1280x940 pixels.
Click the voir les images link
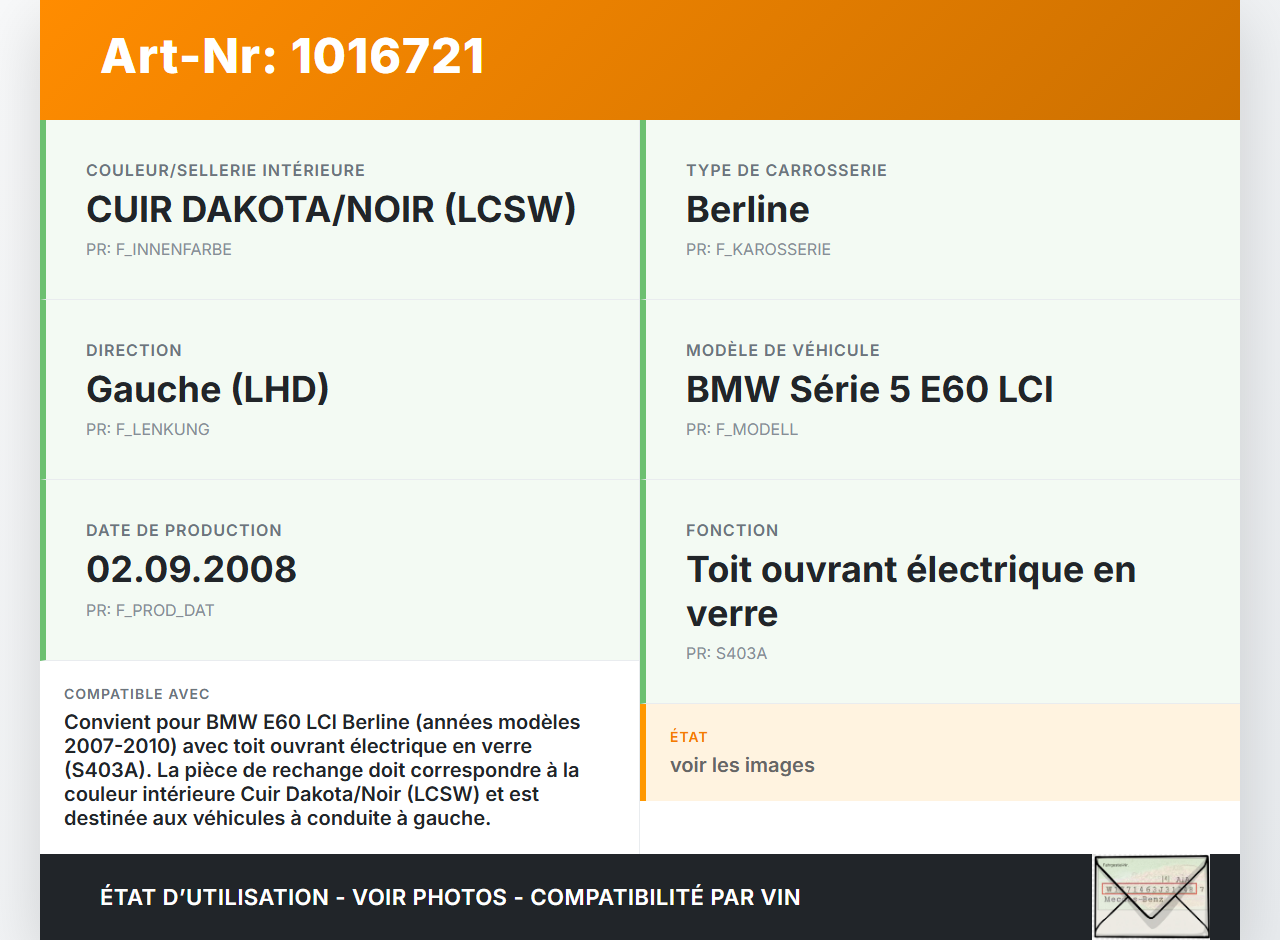[742, 765]
